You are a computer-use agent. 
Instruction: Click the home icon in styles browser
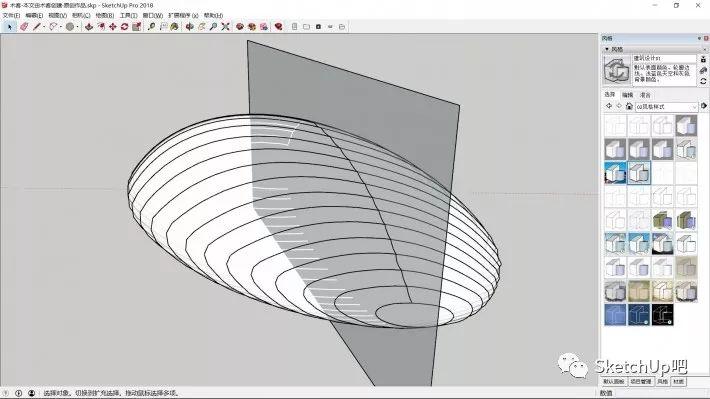click(629, 106)
